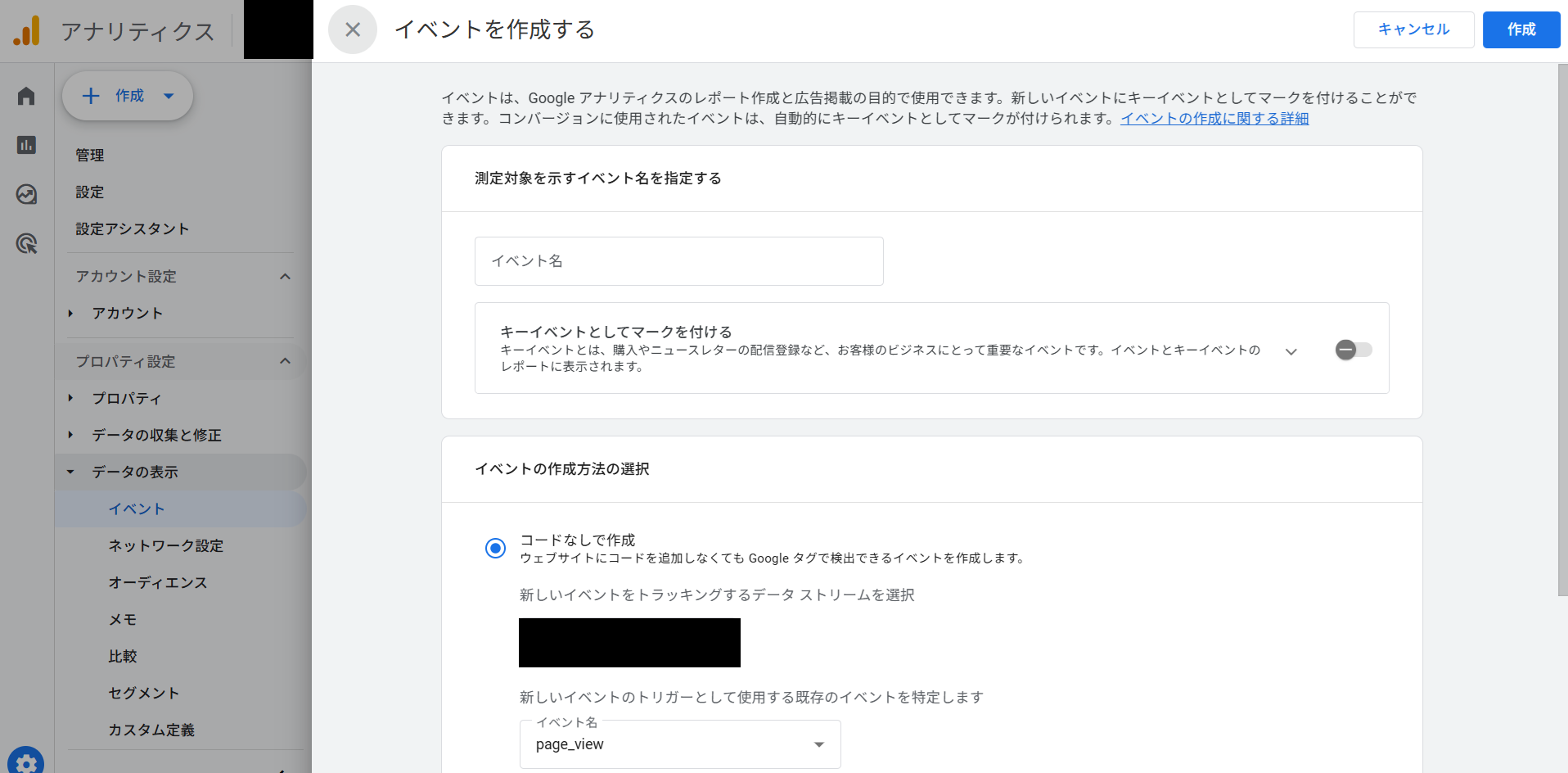Screen dimensions: 1568x773
Task: Open the イベントの作成に関する詳細 link
Action: pos(1214,119)
